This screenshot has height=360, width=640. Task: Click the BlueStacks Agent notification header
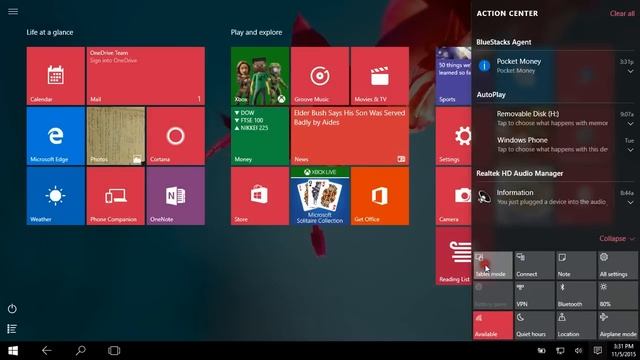point(504,42)
